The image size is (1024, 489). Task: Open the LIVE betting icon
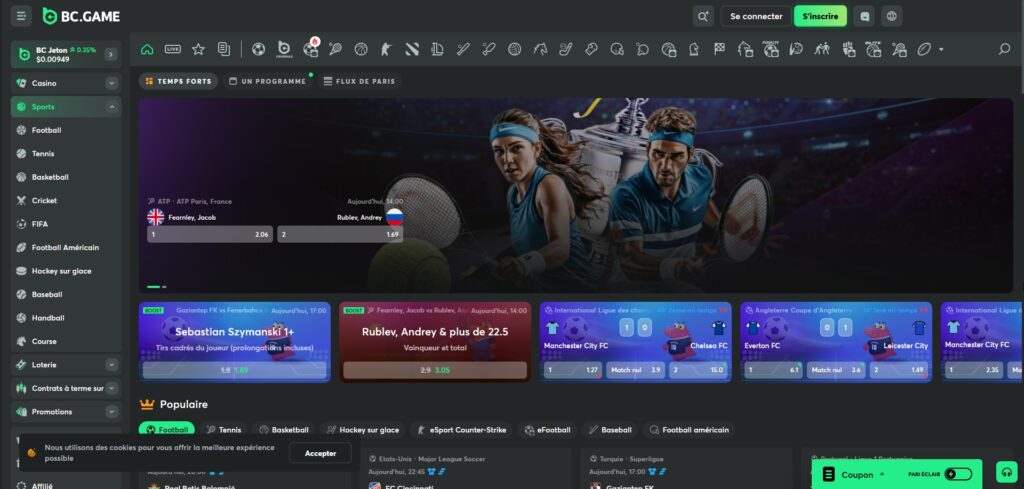[173, 49]
